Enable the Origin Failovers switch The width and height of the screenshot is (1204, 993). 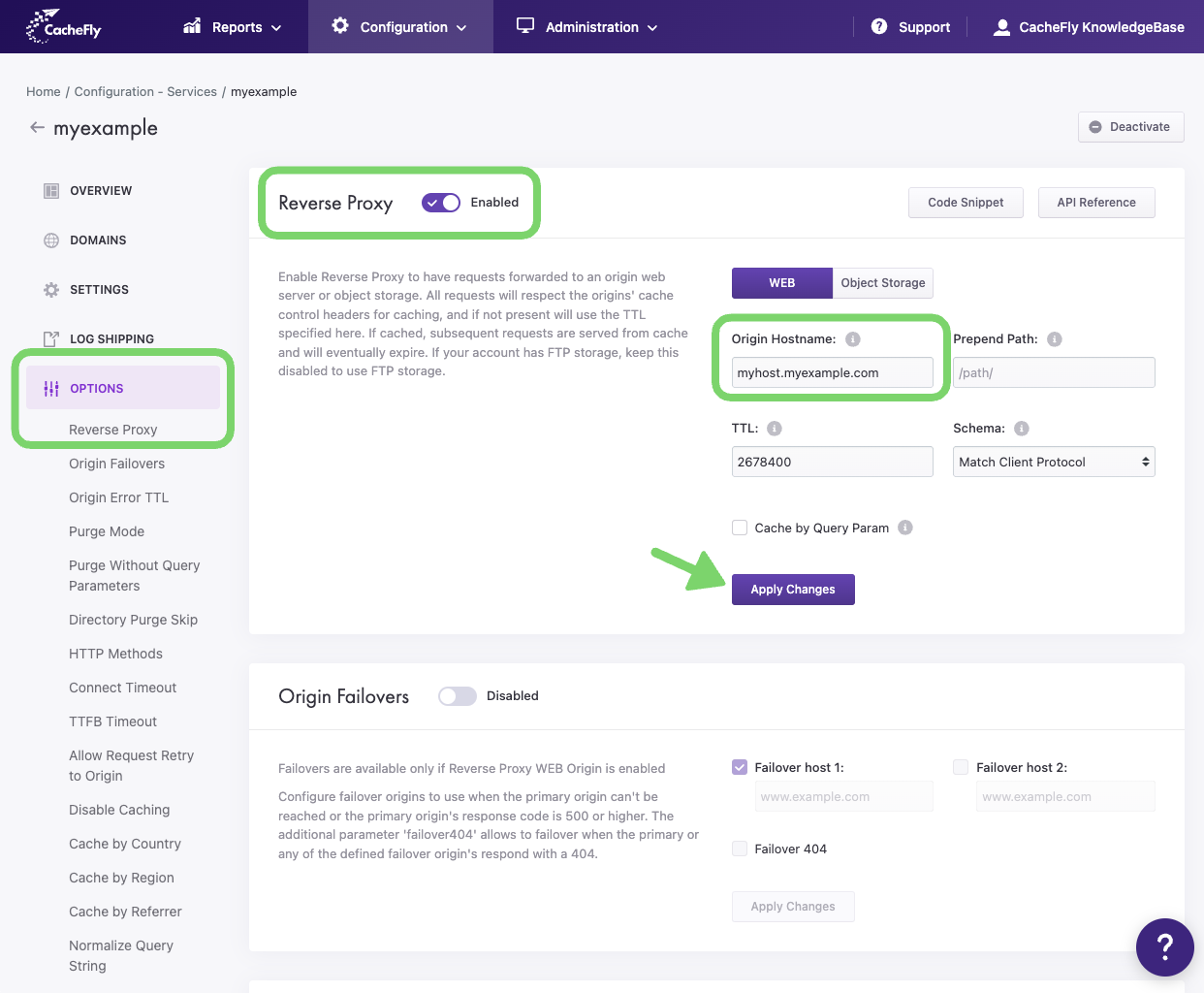pyautogui.click(x=458, y=696)
